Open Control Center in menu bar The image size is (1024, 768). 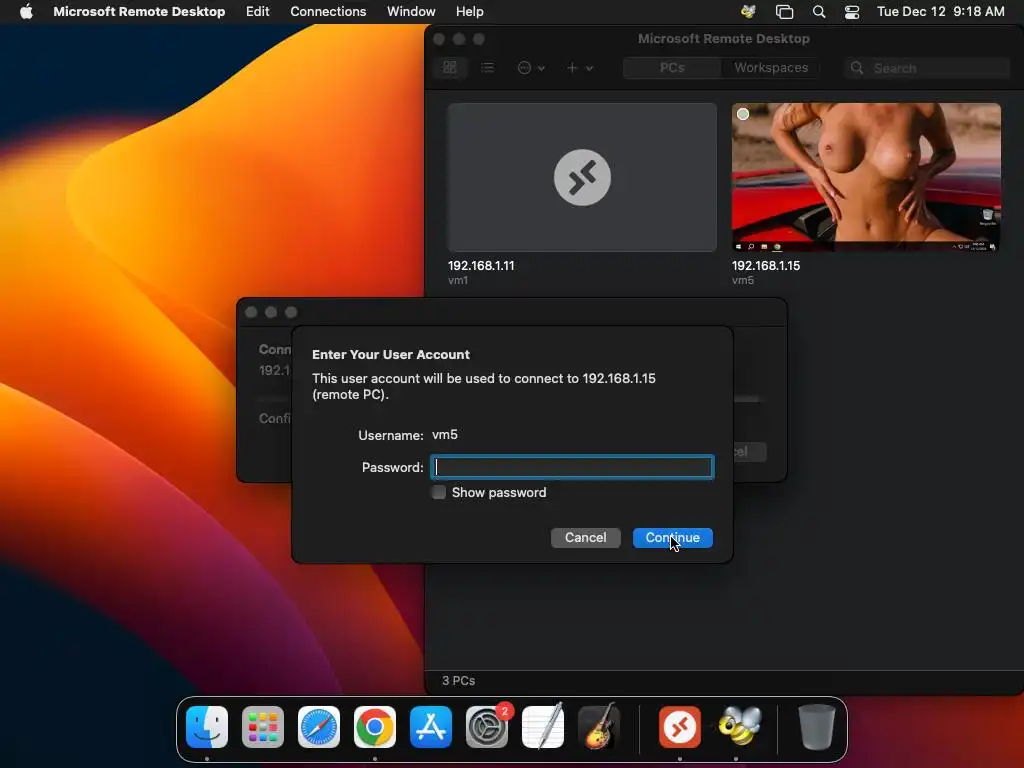(852, 11)
